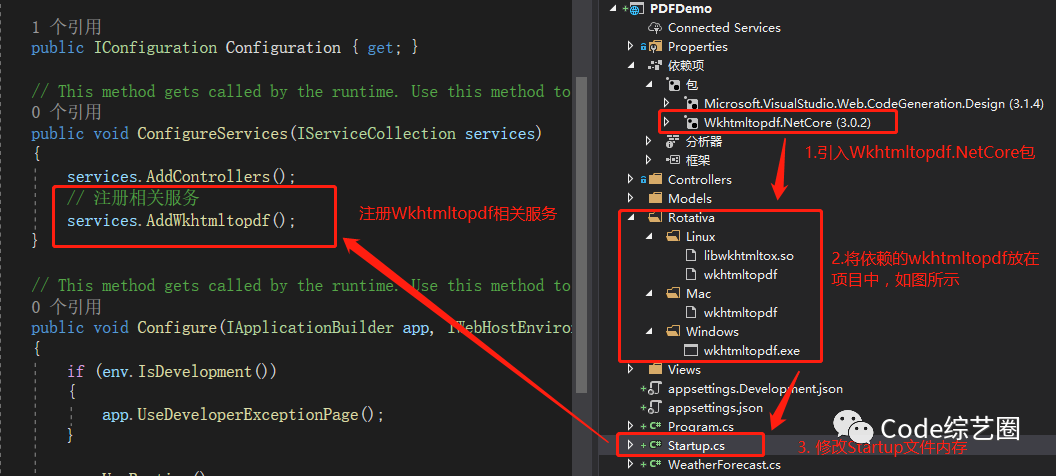The width and height of the screenshot is (1056, 476).
Task: Click the Mac folder icon
Action: (x=673, y=294)
